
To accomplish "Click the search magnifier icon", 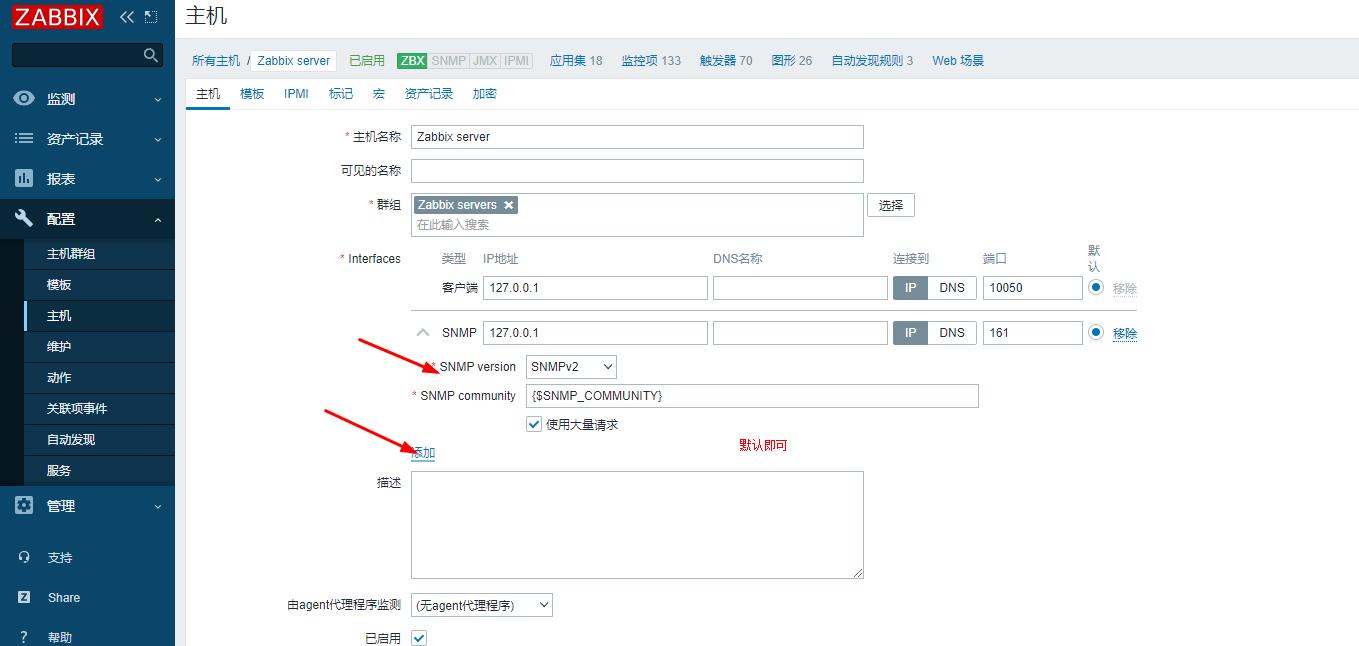I will pyautogui.click(x=151, y=55).
